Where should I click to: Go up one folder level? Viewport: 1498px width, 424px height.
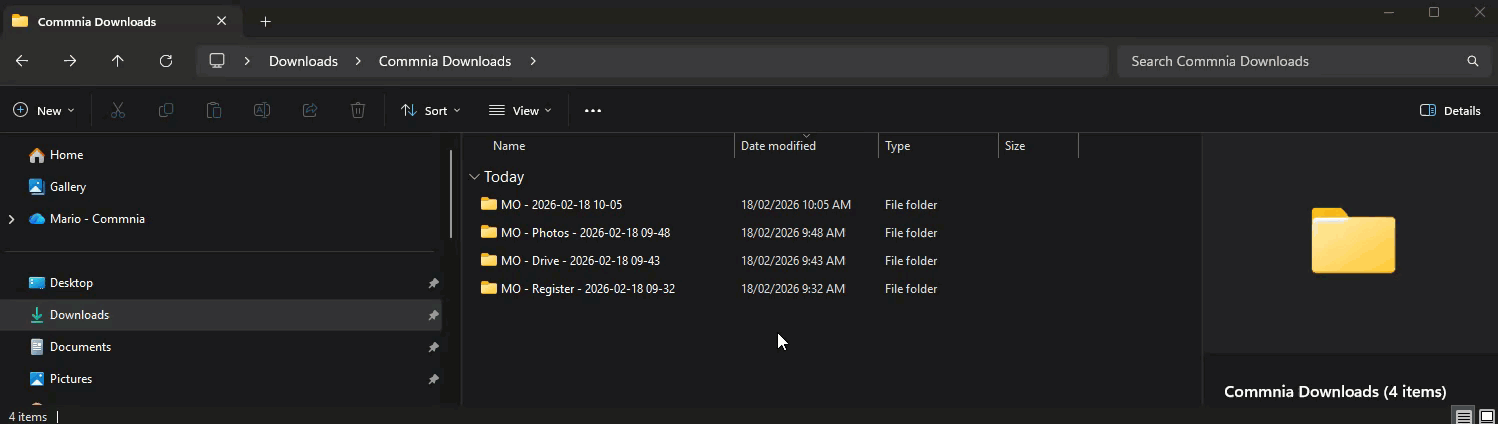(118, 61)
